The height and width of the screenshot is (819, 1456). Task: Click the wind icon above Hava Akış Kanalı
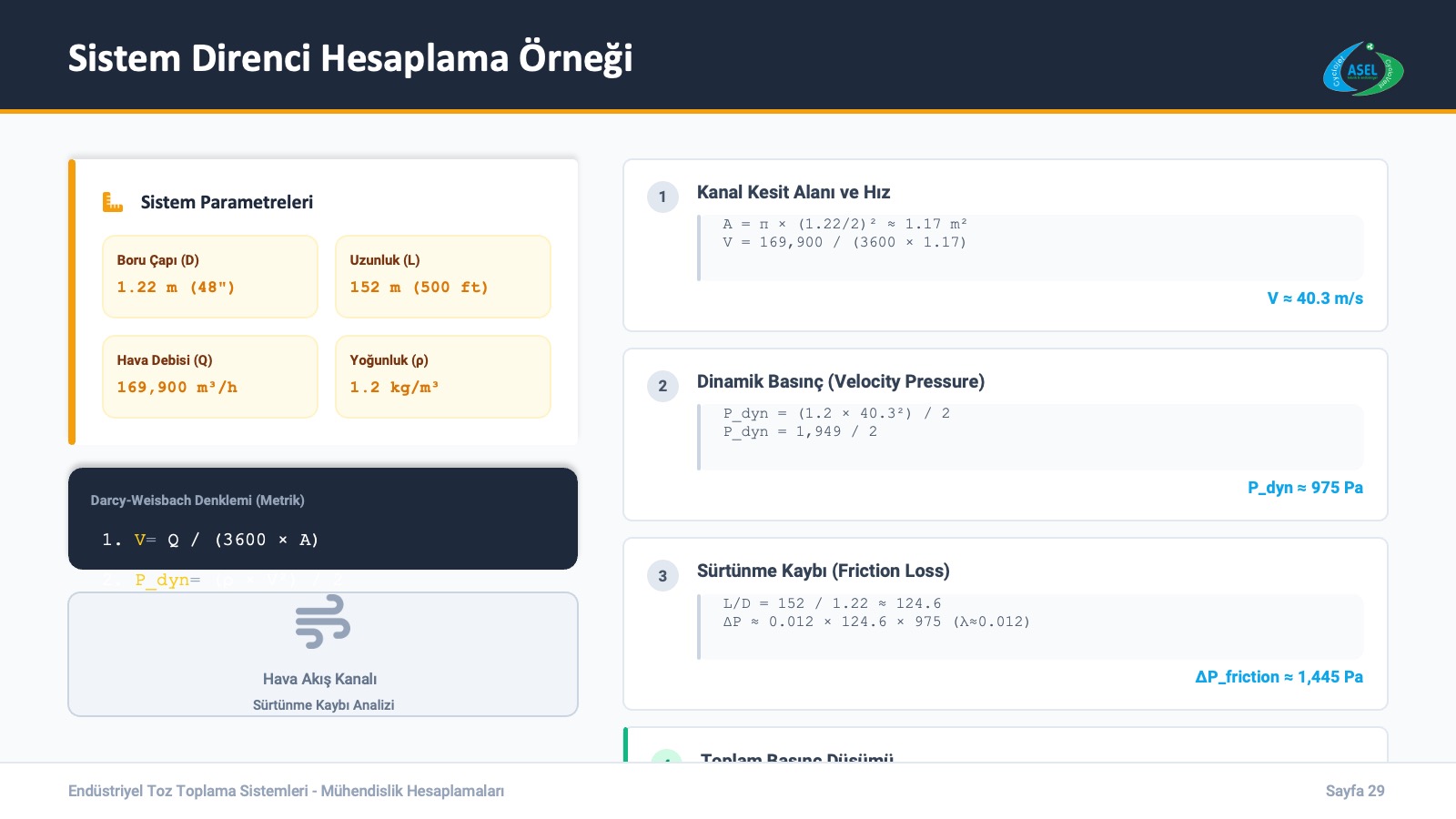tap(323, 622)
